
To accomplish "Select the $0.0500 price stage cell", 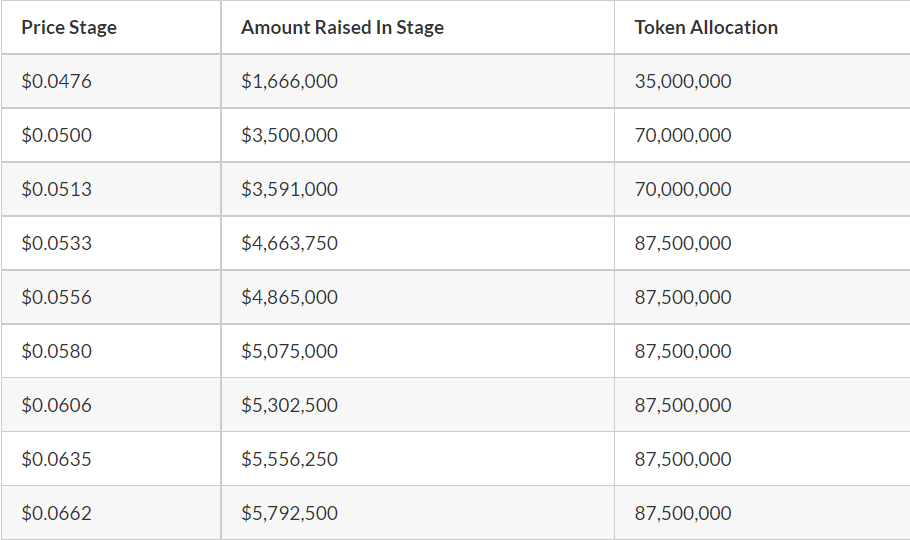I will (x=111, y=135).
